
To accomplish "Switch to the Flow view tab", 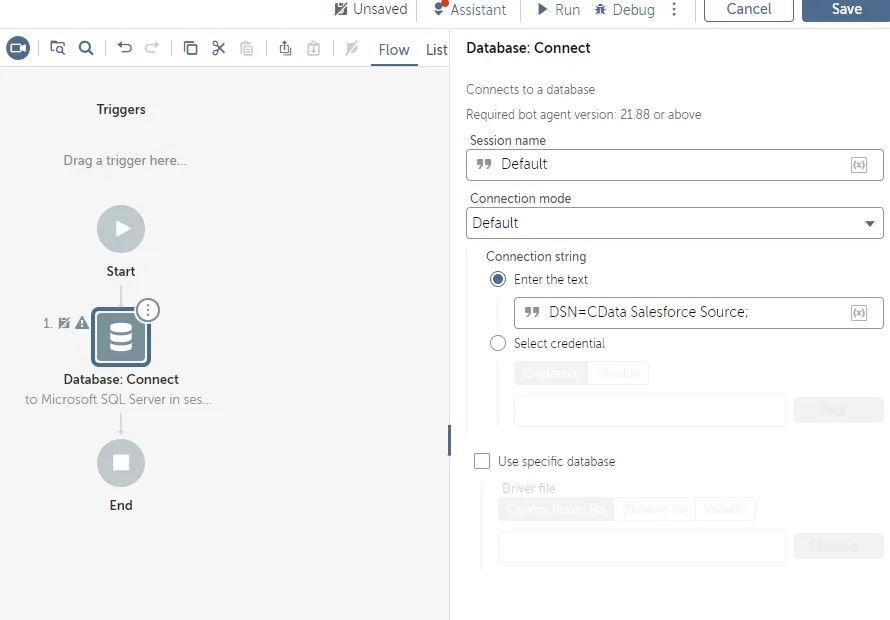I will tap(393, 50).
